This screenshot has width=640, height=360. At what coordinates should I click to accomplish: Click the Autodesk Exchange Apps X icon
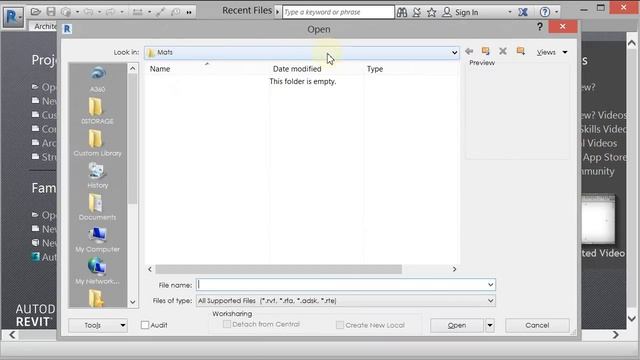(x=523, y=12)
